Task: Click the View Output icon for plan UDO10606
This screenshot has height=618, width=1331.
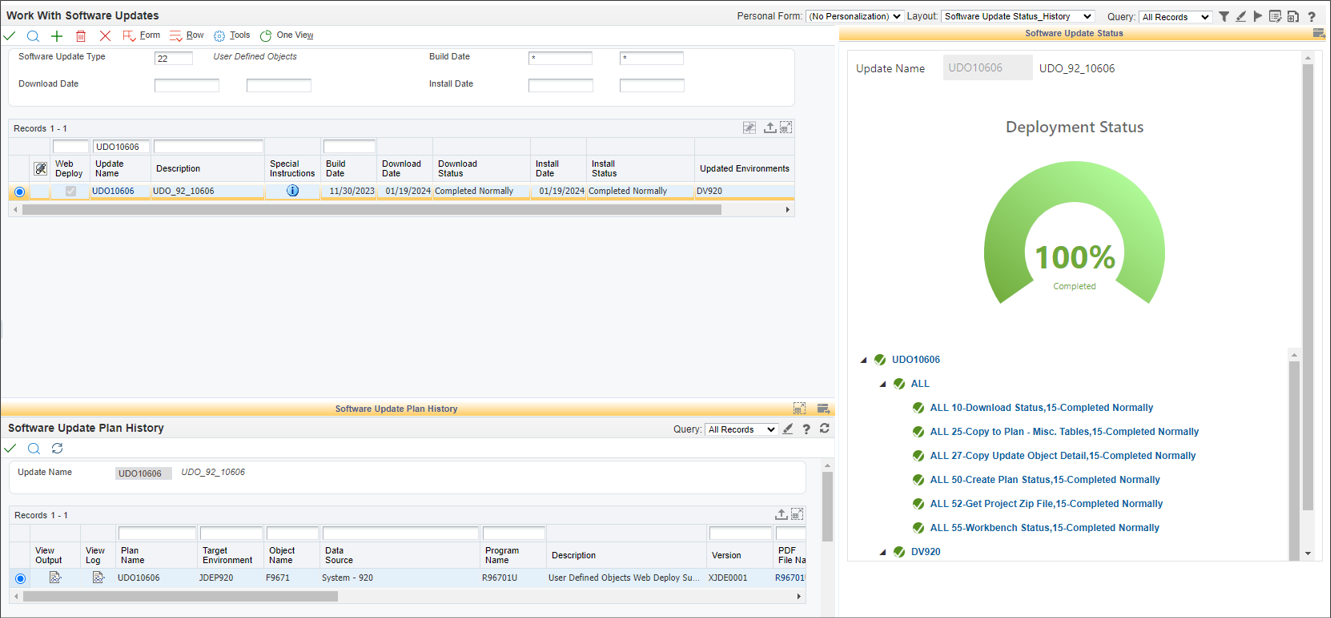Action: click(x=55, y=577)
